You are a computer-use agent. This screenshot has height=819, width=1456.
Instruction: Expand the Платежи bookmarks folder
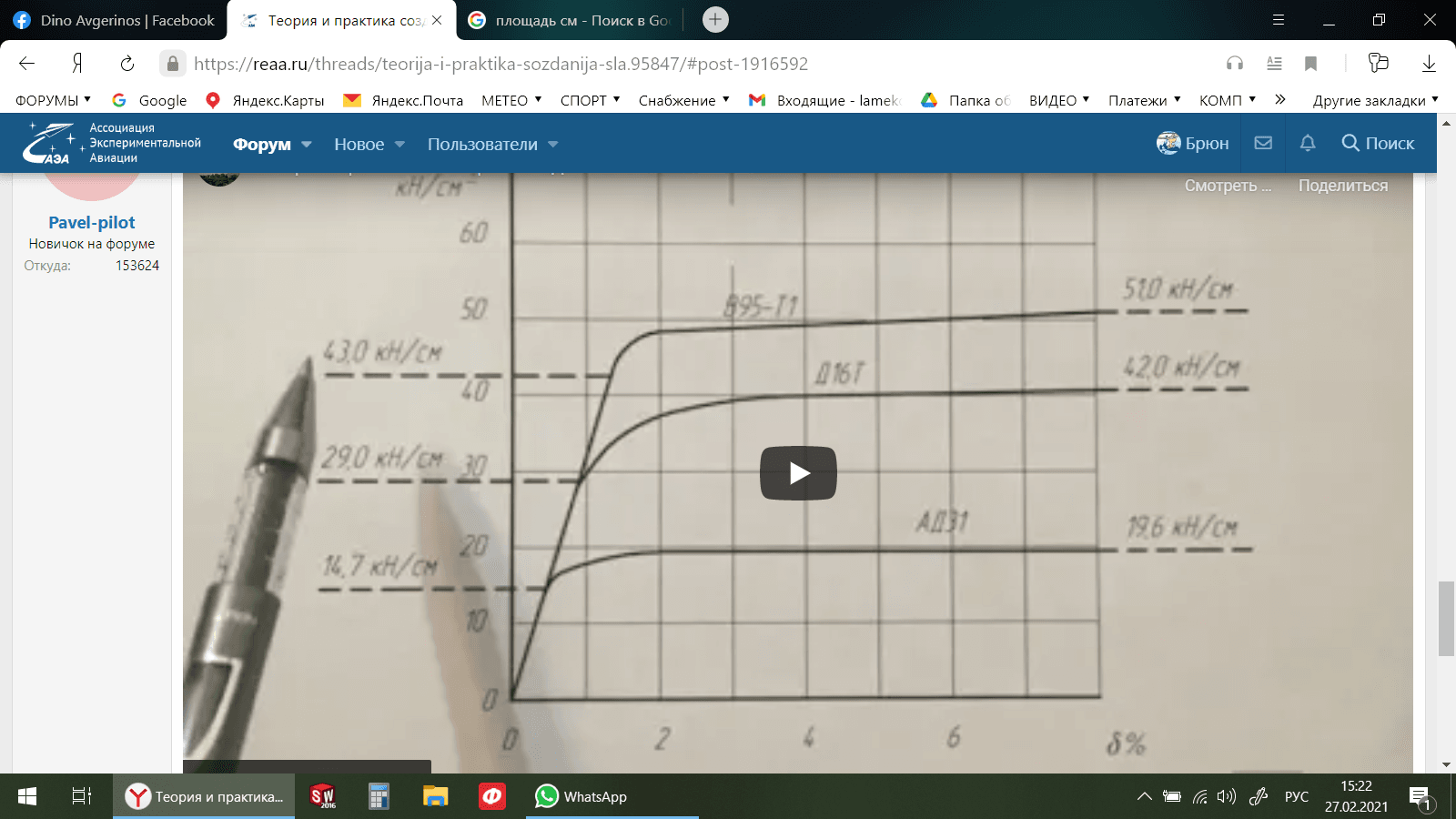(x=1144, y=100)
